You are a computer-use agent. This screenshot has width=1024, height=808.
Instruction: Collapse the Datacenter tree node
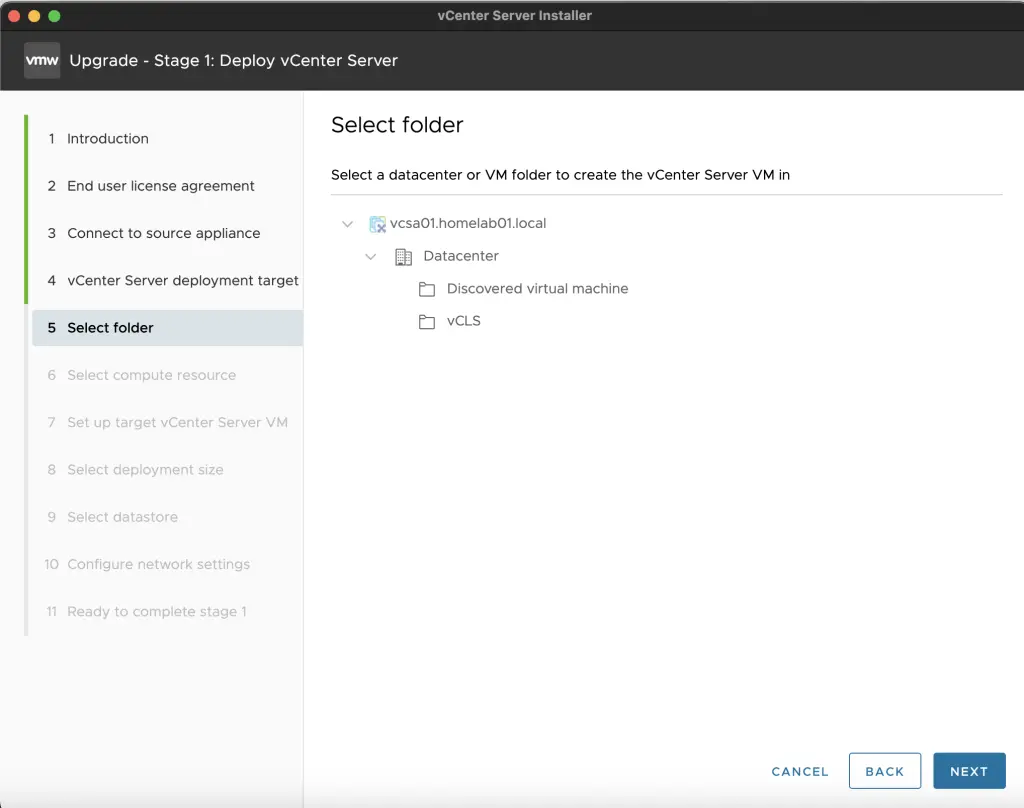pos(371,257)
